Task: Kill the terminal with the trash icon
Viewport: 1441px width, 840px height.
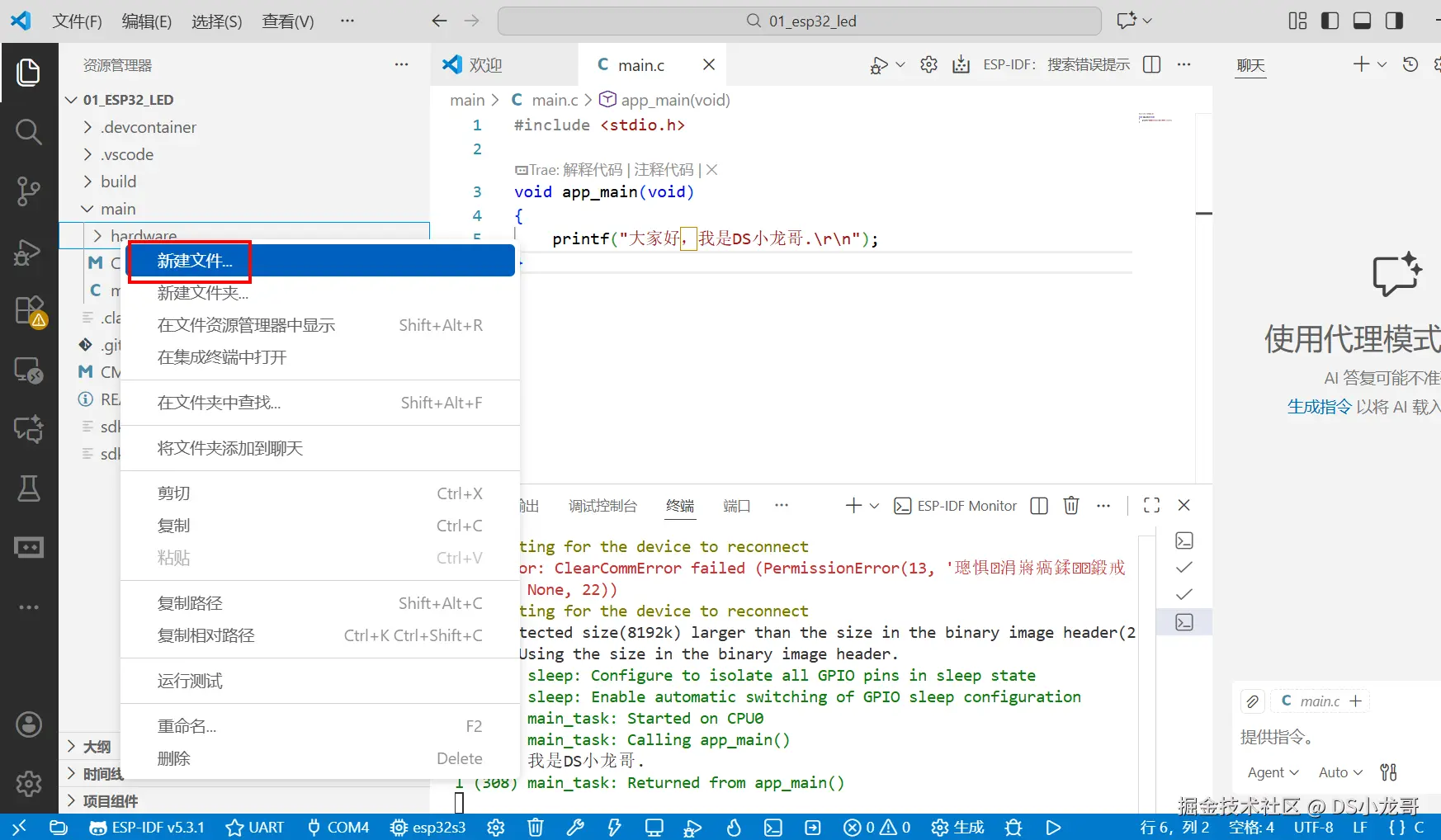Action: [1071, 506]
